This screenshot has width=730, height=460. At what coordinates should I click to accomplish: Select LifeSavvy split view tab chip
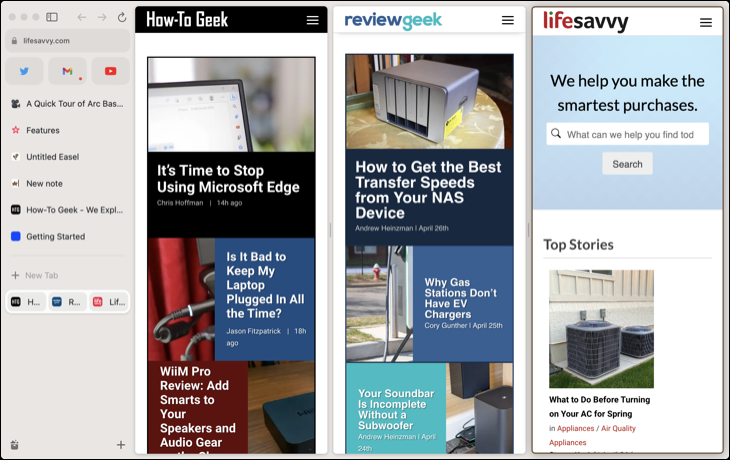point(108,302)
